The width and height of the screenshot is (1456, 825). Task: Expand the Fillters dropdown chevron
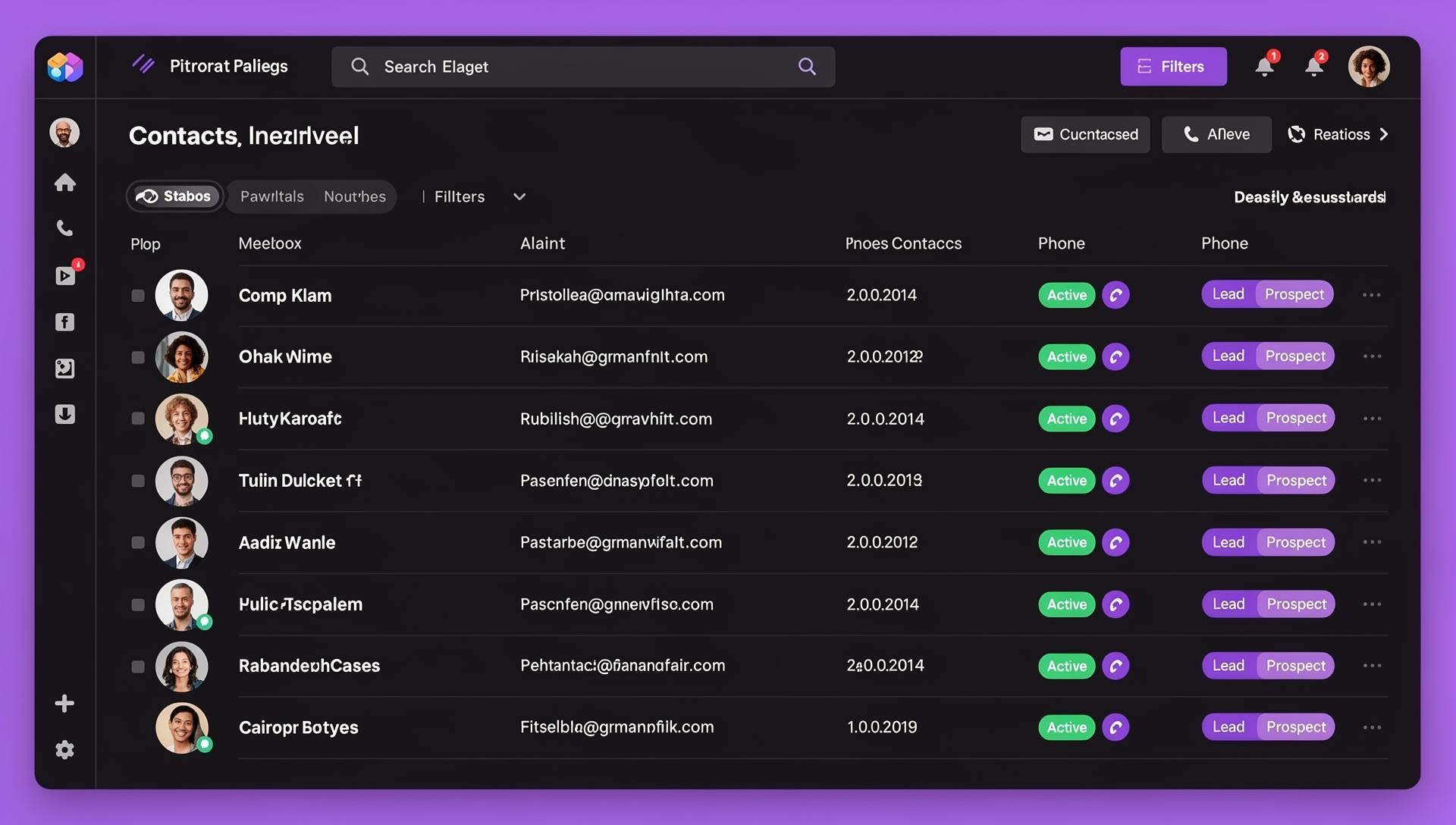tap(519, 197)
